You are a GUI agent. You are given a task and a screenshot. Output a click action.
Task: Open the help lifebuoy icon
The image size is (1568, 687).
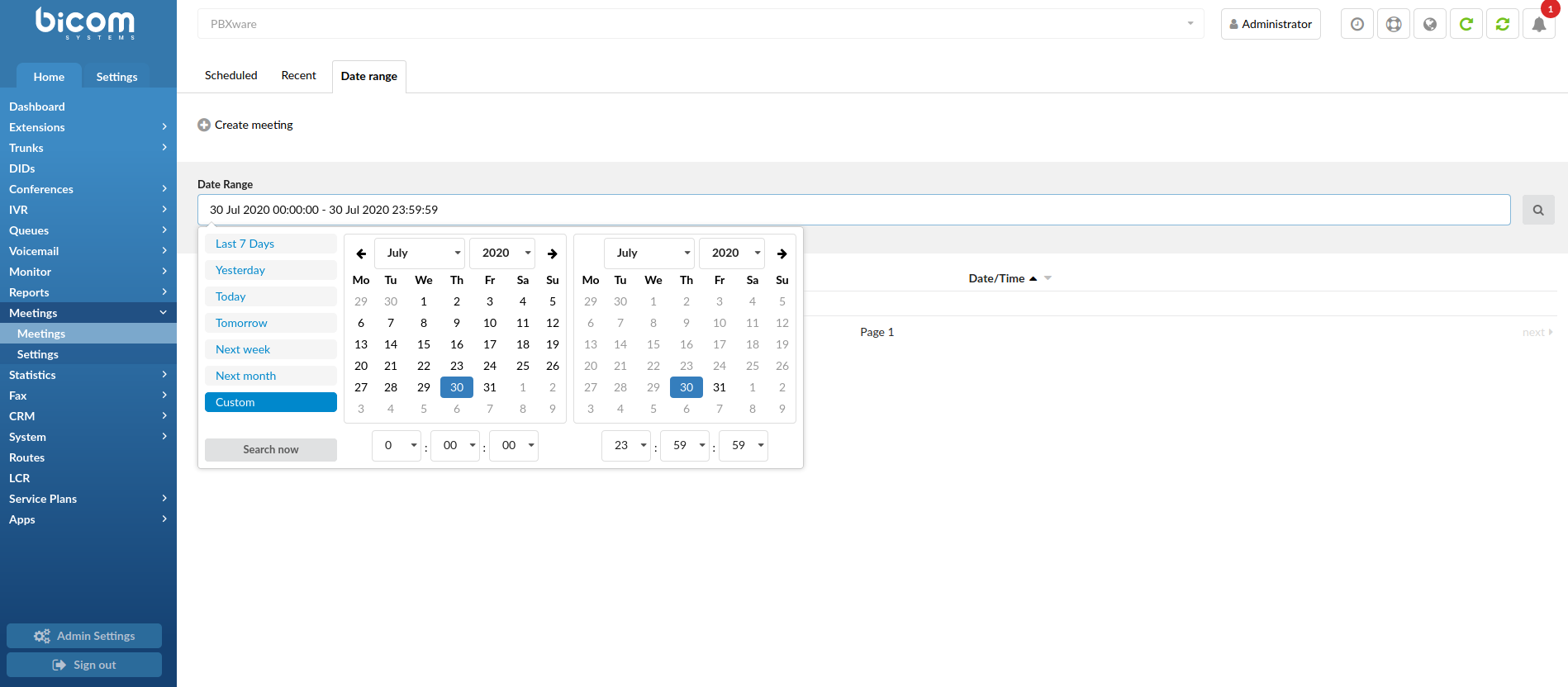click(x=1393, y=24)
